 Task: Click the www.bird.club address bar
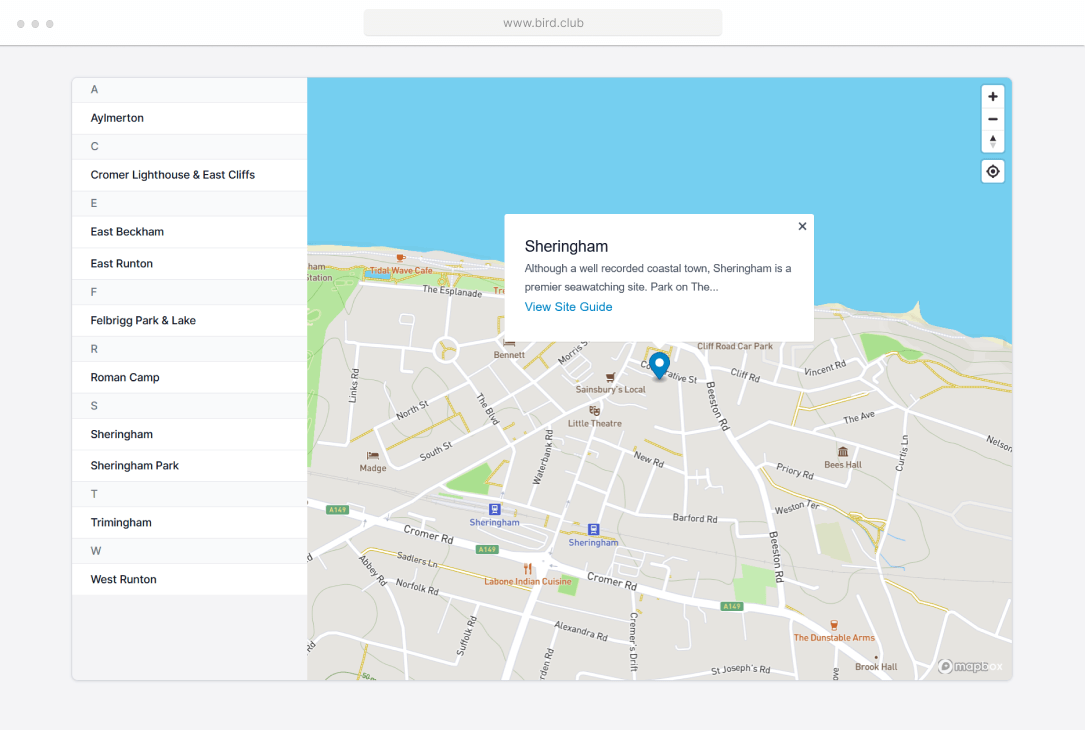click(x=542, y=22)
